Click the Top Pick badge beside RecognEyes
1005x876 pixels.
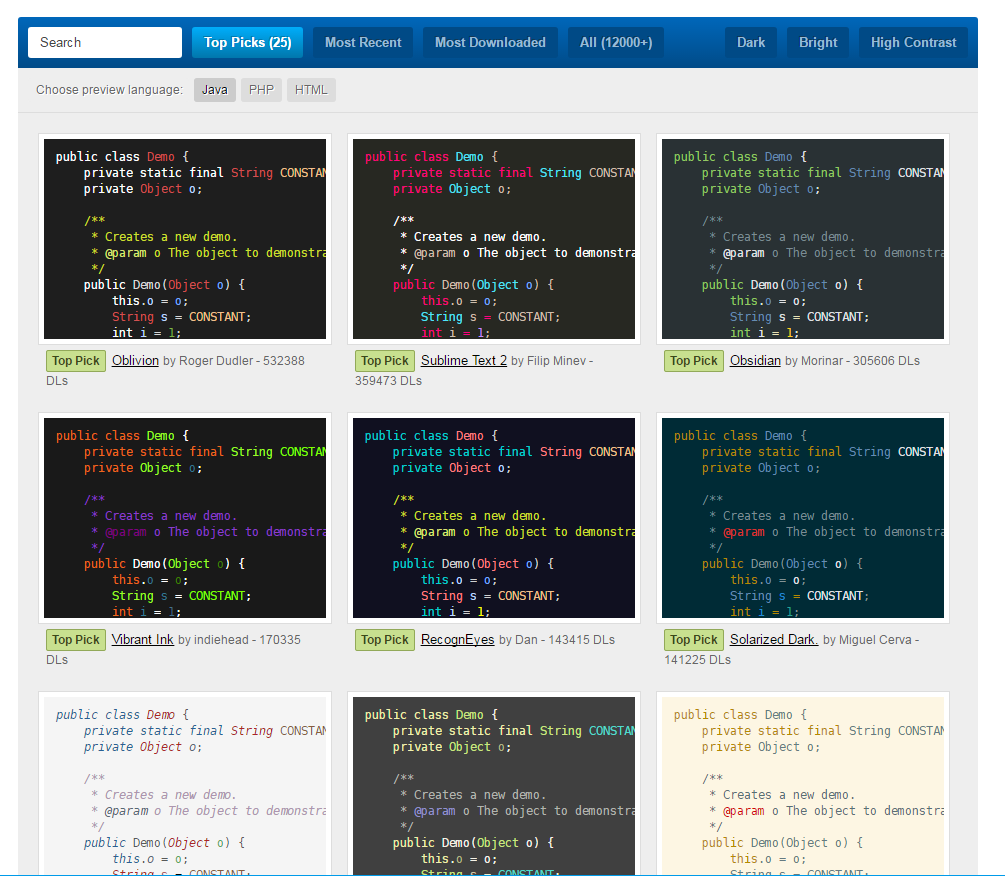[385, 640]
